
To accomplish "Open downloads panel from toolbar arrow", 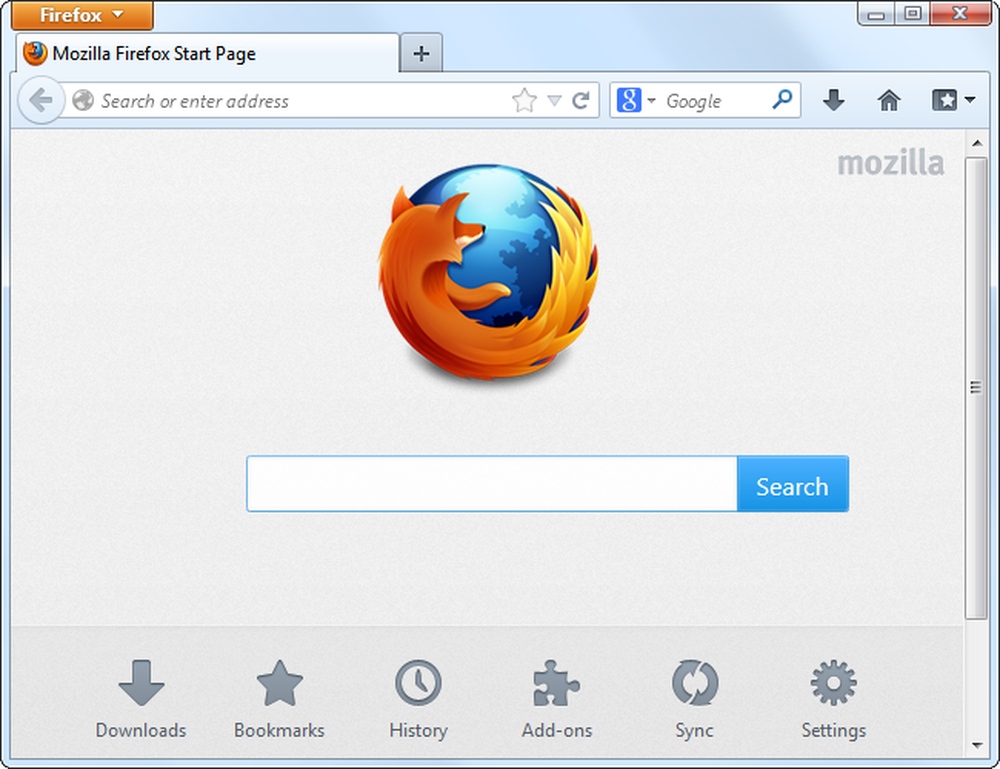I will pyautogui.click(x=834, y=100).
